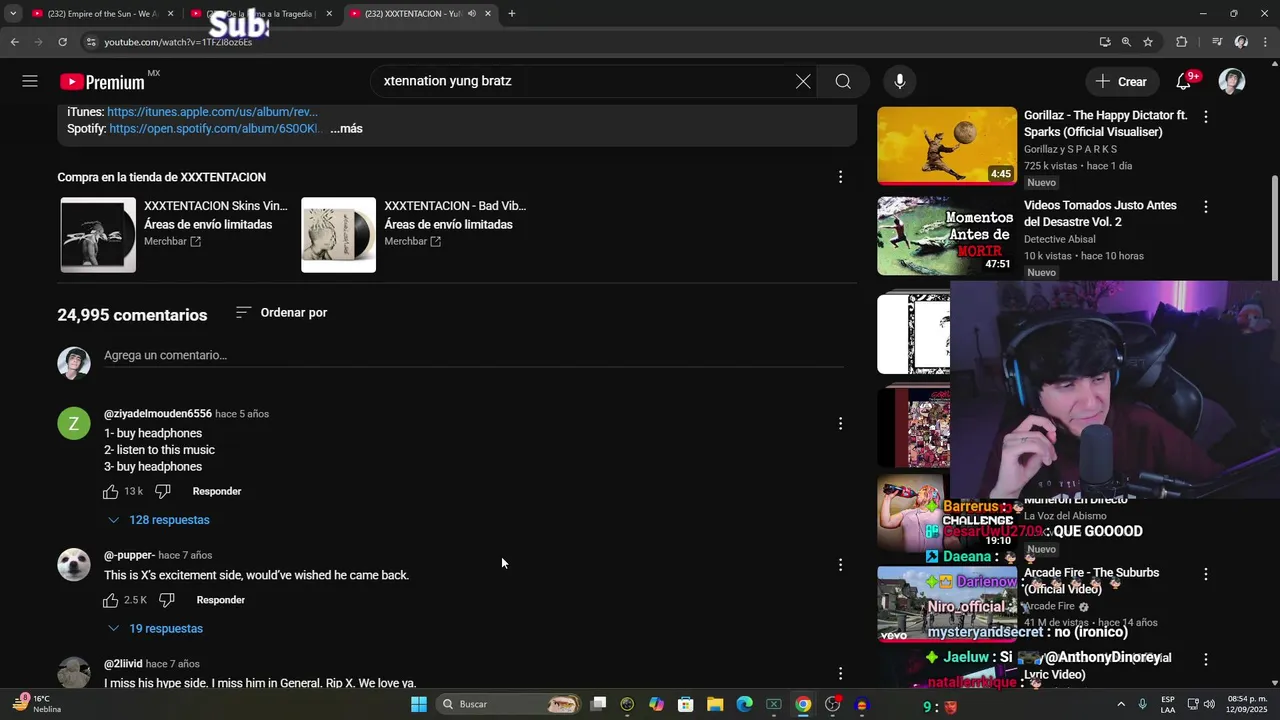The image size is (1280, 720).
Task: Dislike the ziyadelmouden6556 comment
Action: coord(163,491)
